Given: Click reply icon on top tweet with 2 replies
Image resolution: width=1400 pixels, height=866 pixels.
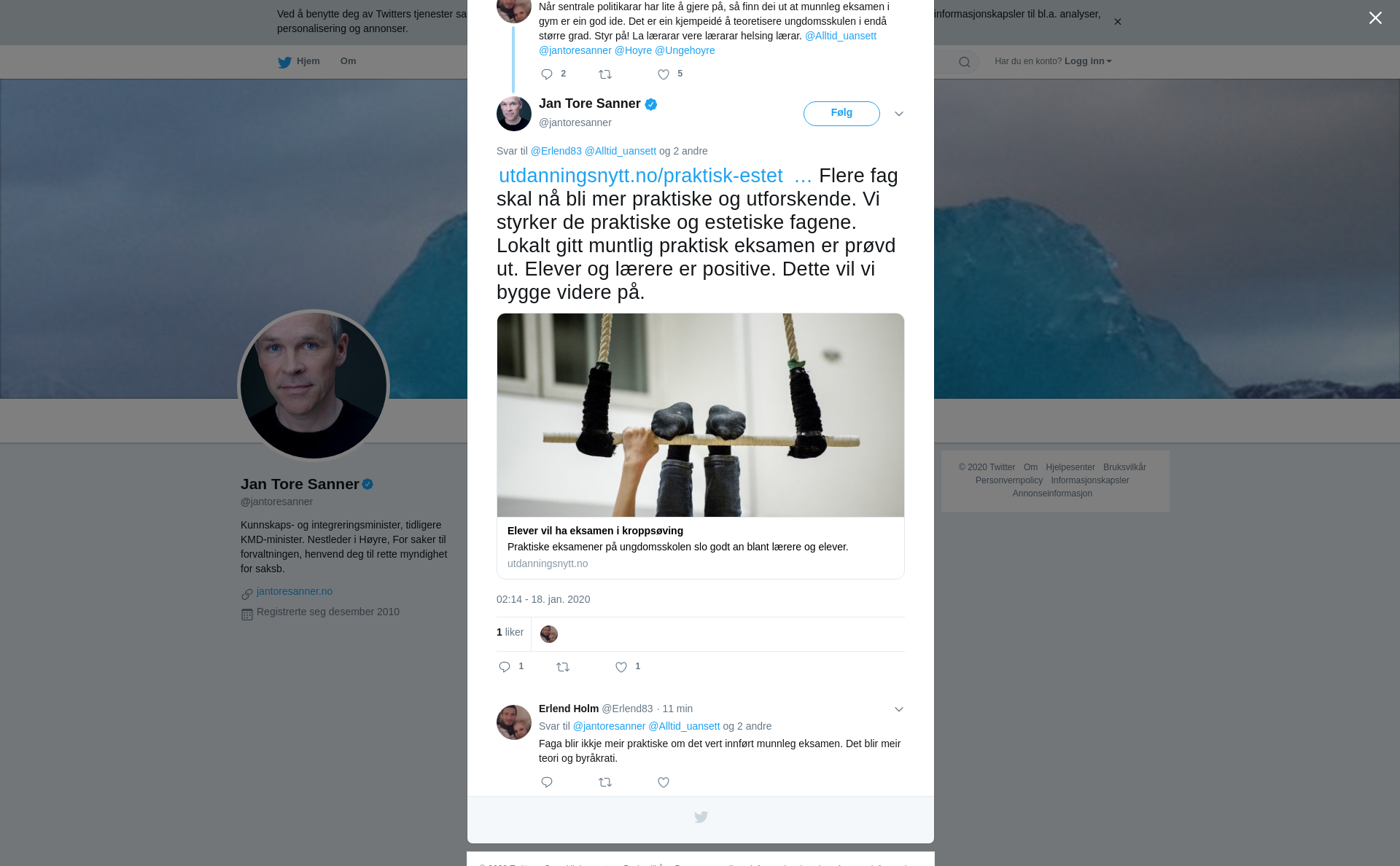Looking at the screenshot, I should pyautogui.click(x=547, y=74).
